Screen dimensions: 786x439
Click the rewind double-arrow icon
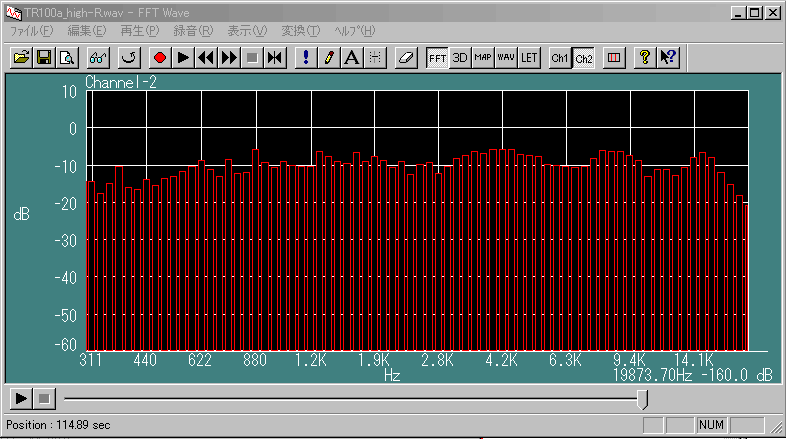coord(206,58)
